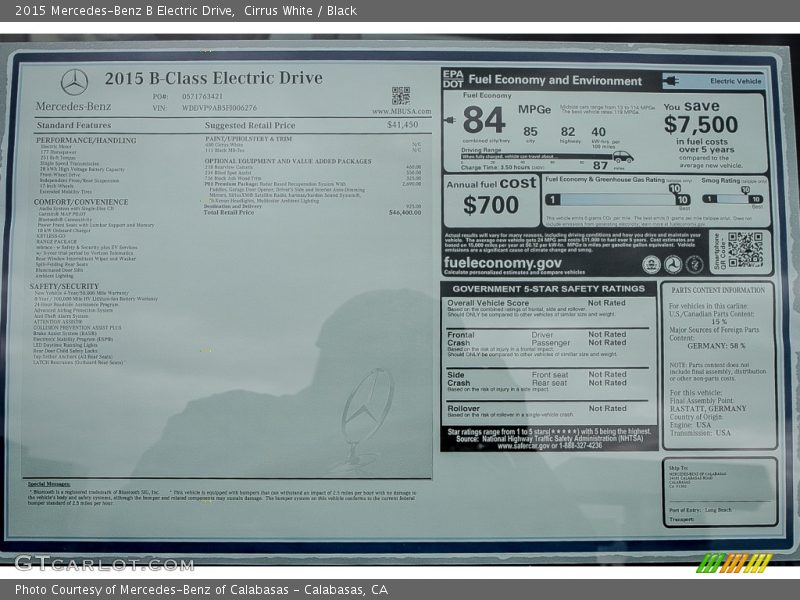The width and height of the screenshot is (800, 600).
Task: Open the fueleconomy.gov link
Action: click(503, 263)
